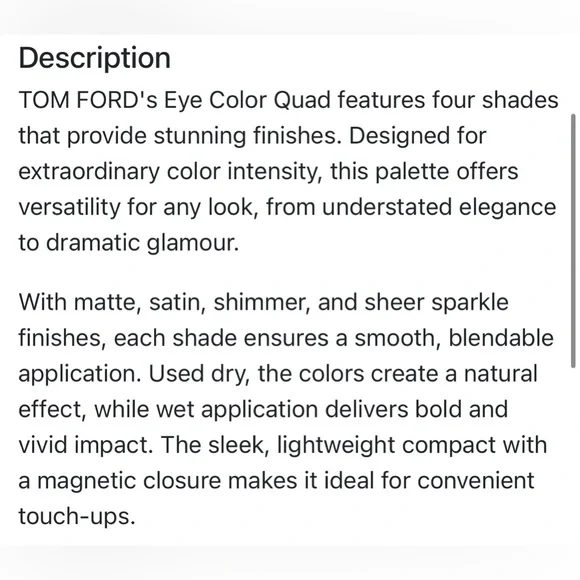
Task: Click the phrase "Used dry"
Action: [x=200, y=374]
